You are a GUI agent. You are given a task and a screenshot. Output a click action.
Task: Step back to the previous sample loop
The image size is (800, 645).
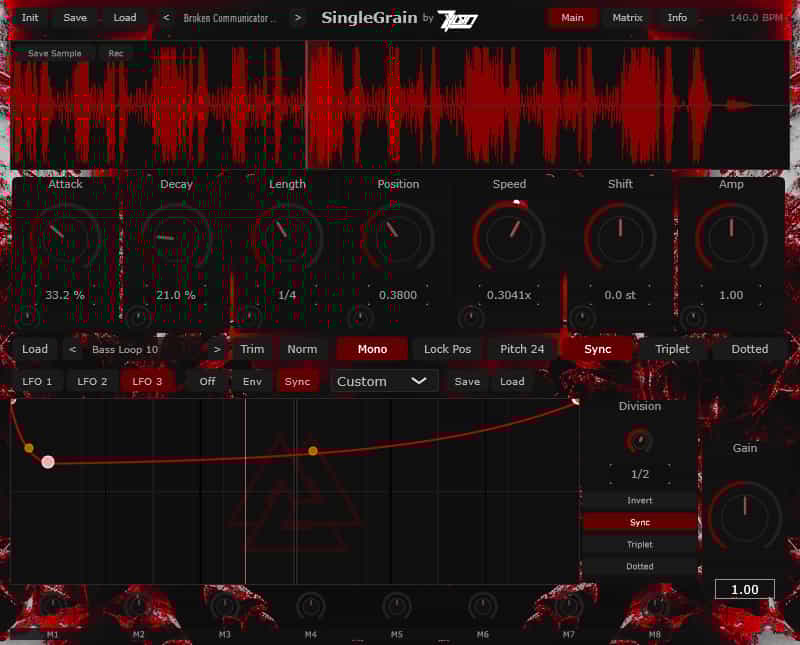[75, 348]
